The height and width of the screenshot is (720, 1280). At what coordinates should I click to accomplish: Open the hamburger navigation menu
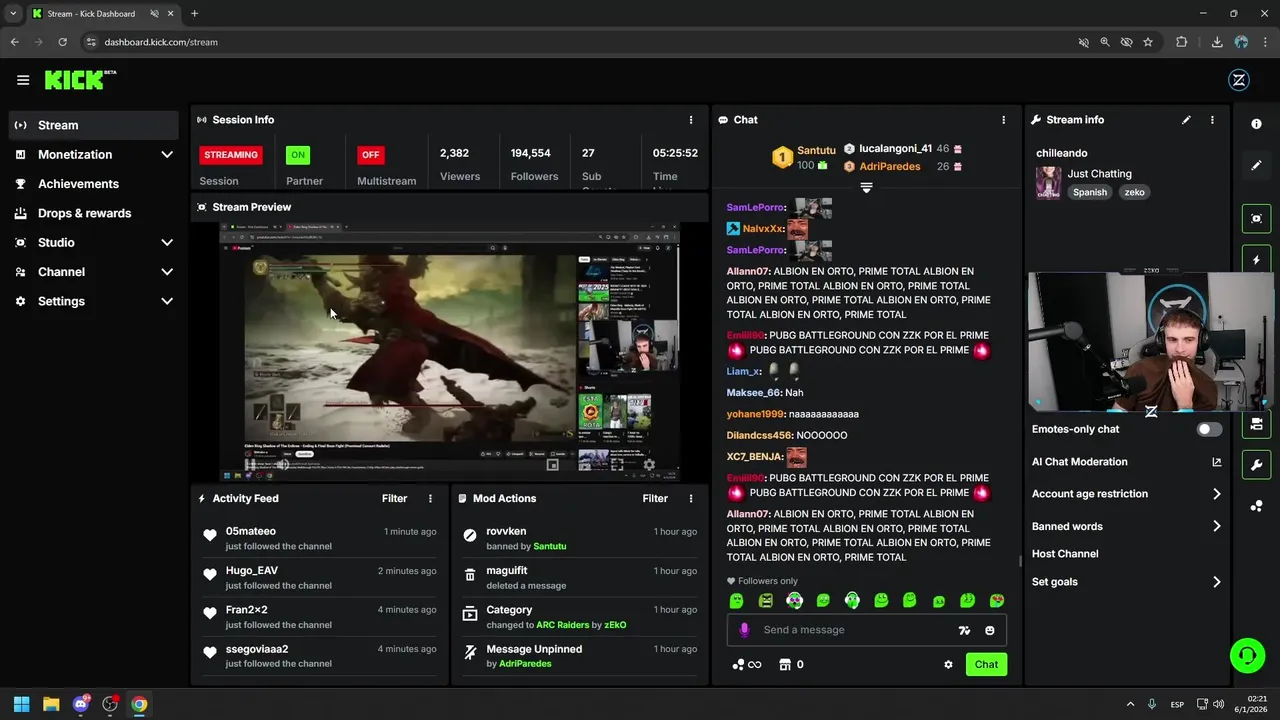pyautogui.click(x=23, y=80)
